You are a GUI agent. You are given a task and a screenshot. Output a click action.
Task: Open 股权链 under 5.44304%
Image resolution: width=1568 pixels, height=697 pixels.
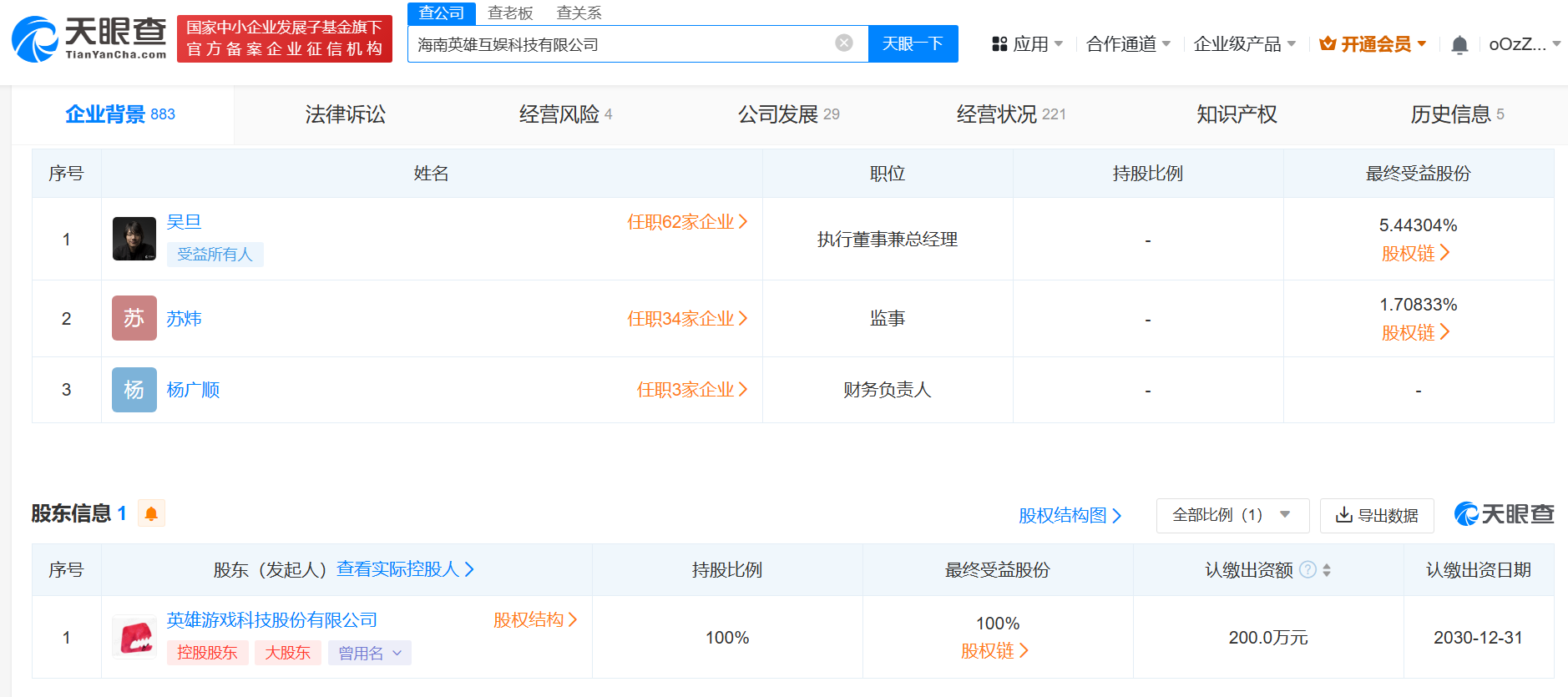(x=1416, y=253)
